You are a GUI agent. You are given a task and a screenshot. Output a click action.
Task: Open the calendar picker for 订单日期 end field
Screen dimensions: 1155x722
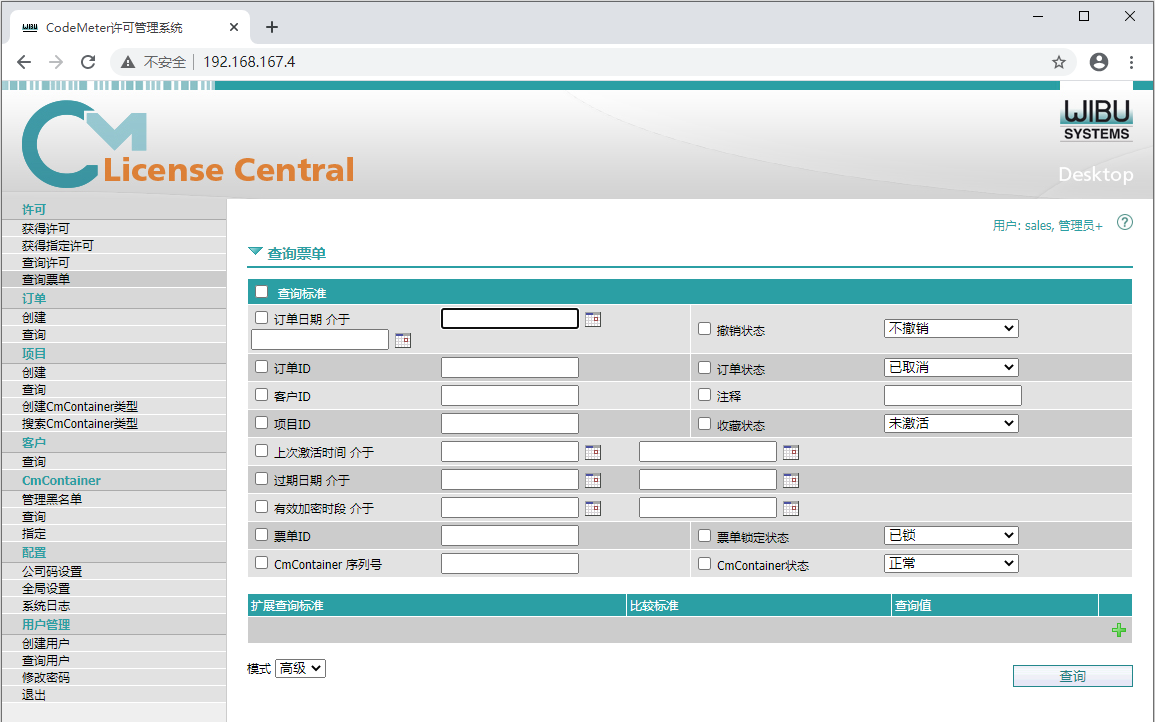click(402, 340)
